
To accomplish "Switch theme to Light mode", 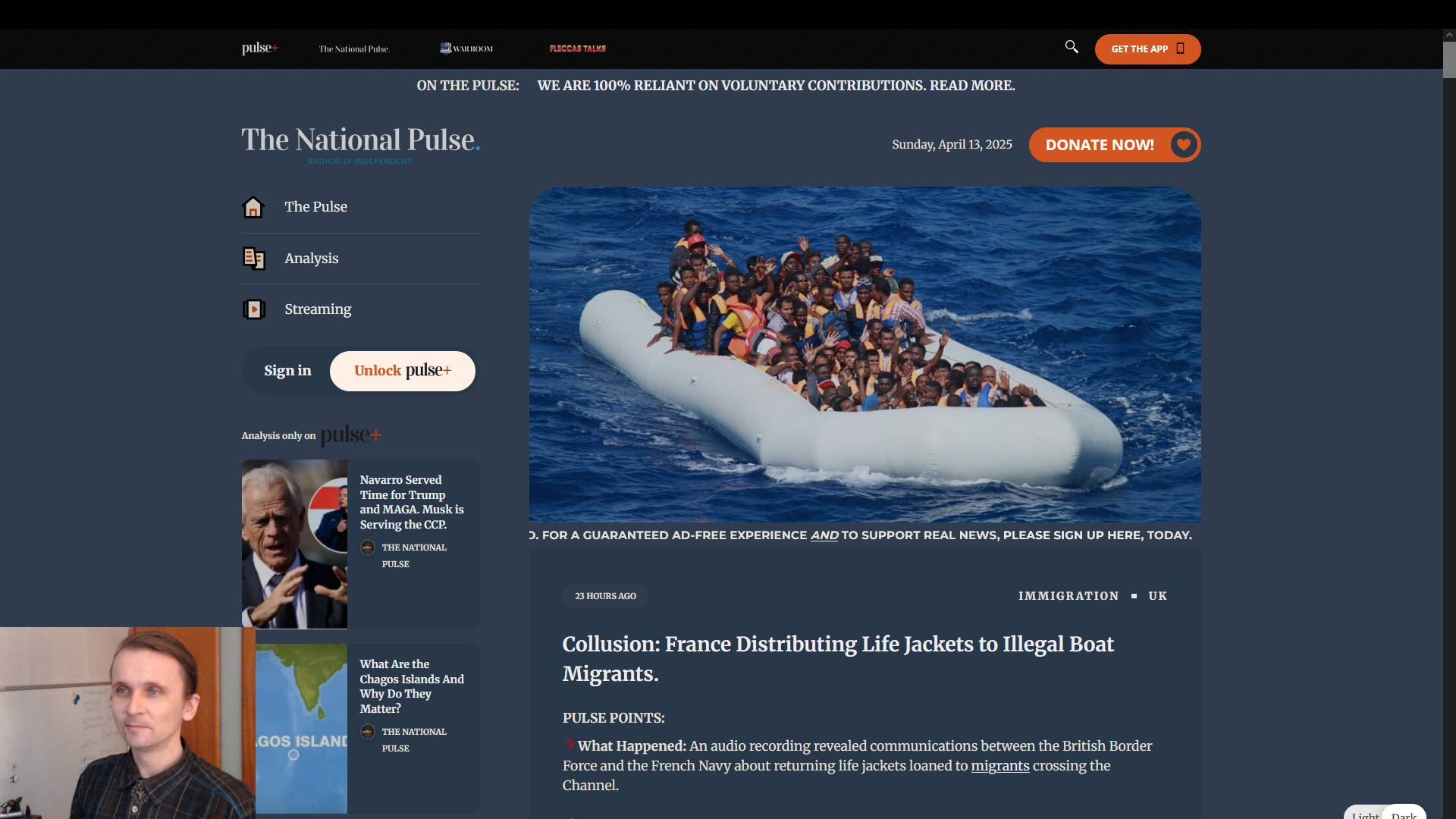I will click(x=1365, y=814).
